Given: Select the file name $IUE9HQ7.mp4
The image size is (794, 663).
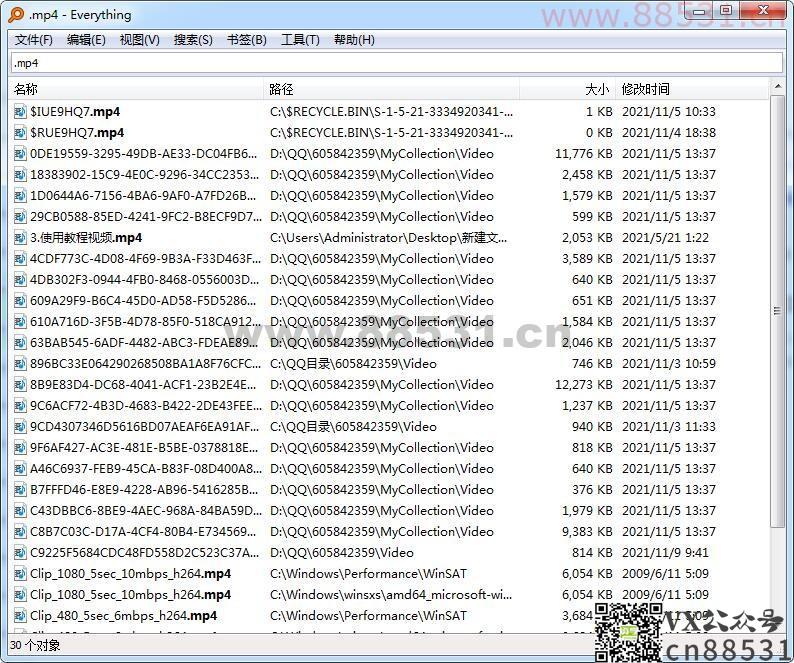Looking at the screenshot, I should pyautogui.click(x=75, y=111).
